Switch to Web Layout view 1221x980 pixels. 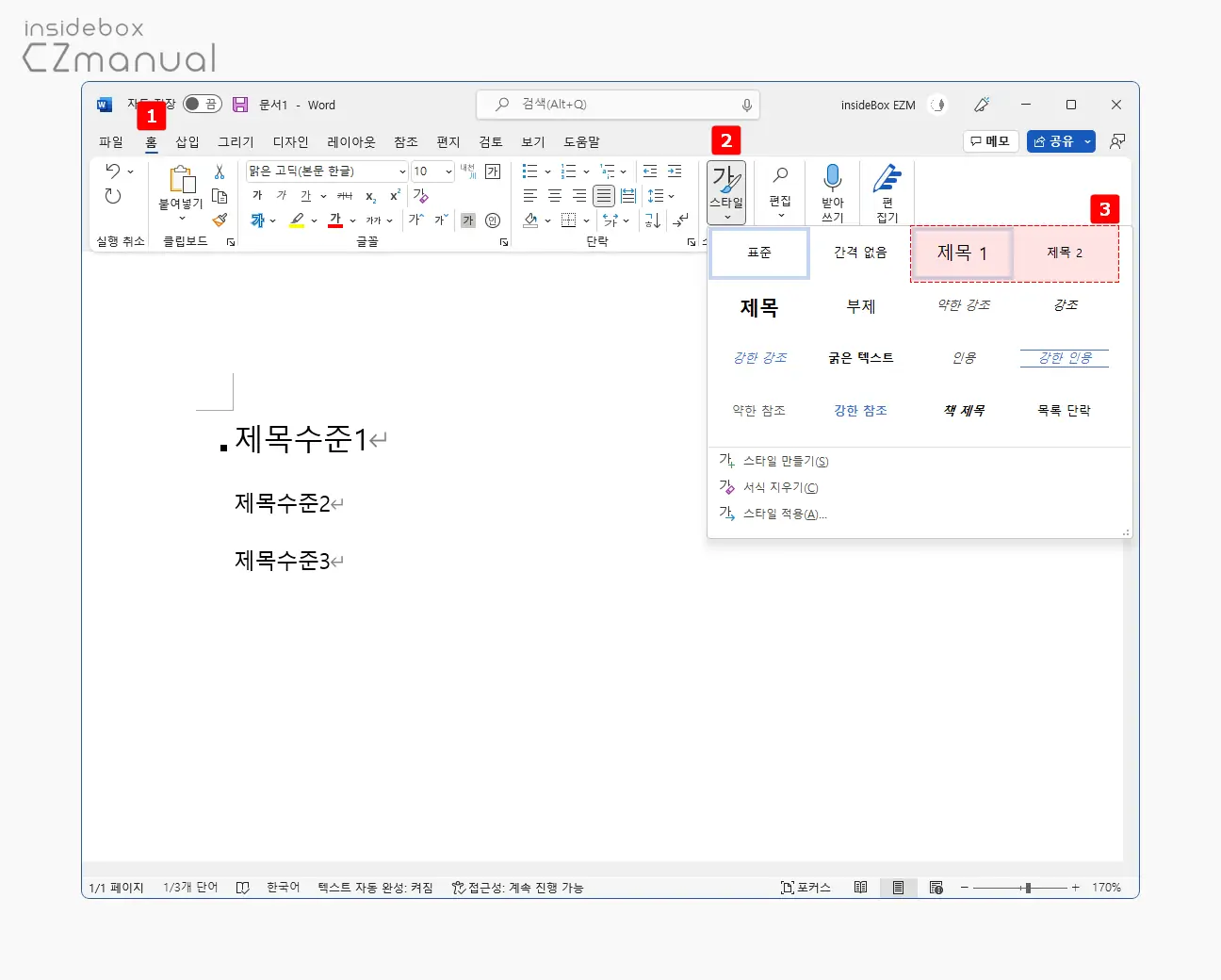(936, 888)
